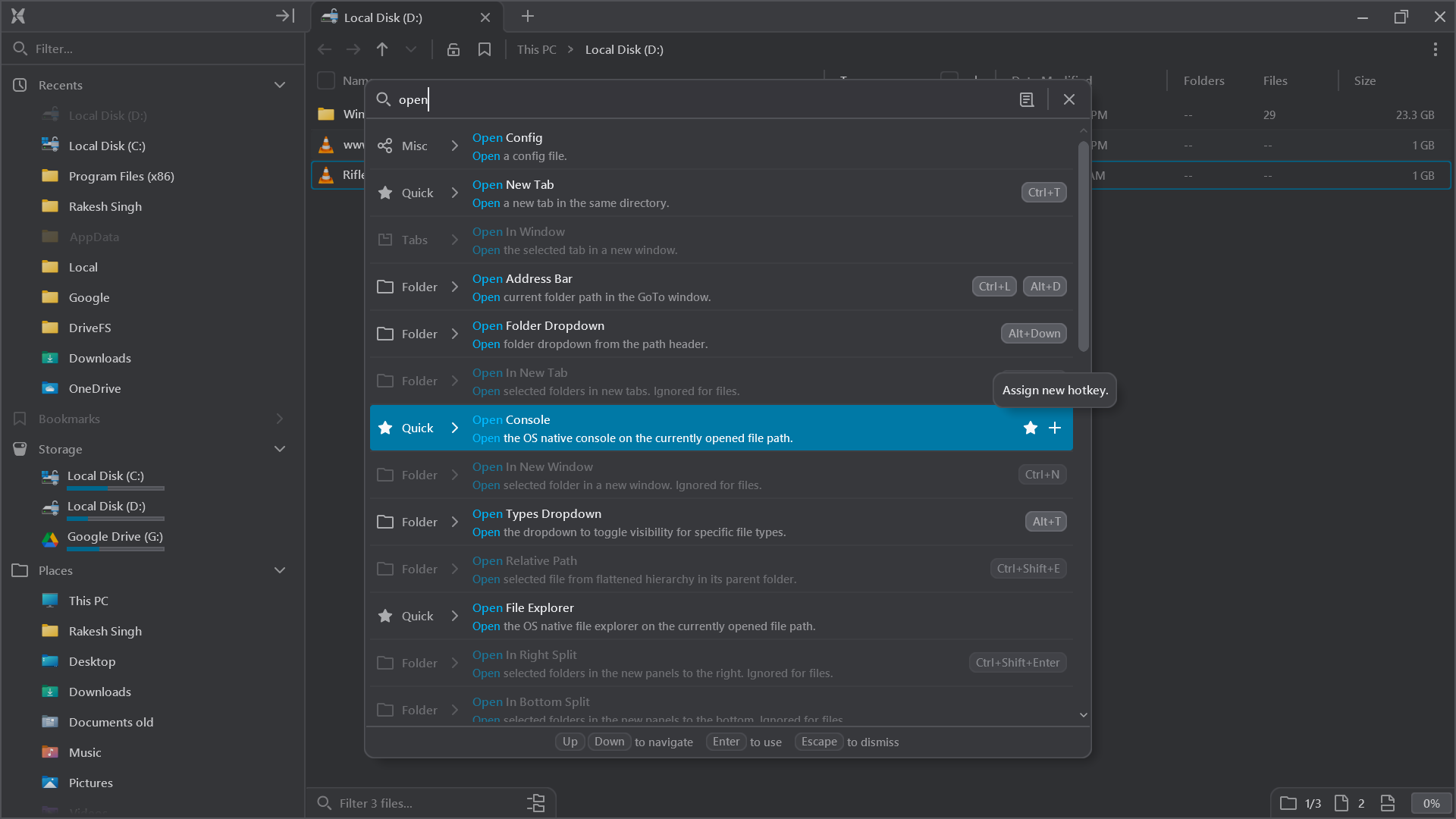This screenshot has height=819, width=1456.
Task: Click the plus icon to assign new hotkey
Action: click(x=1055, y=428)
